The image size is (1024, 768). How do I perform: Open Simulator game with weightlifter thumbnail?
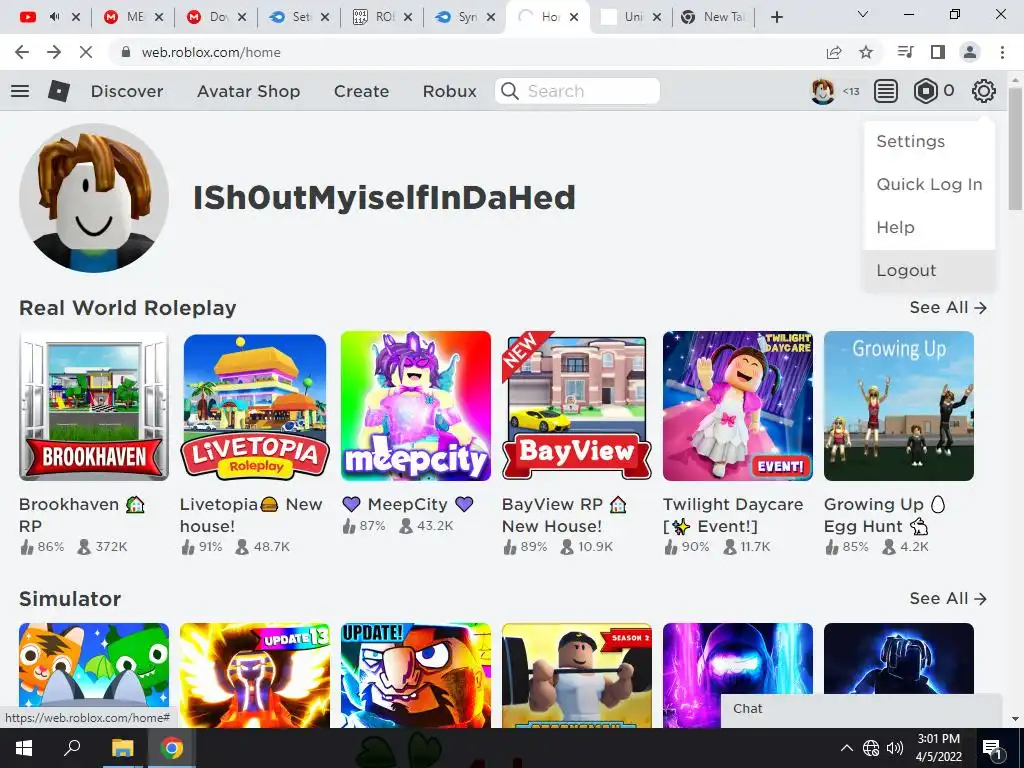tap(577, 675)
